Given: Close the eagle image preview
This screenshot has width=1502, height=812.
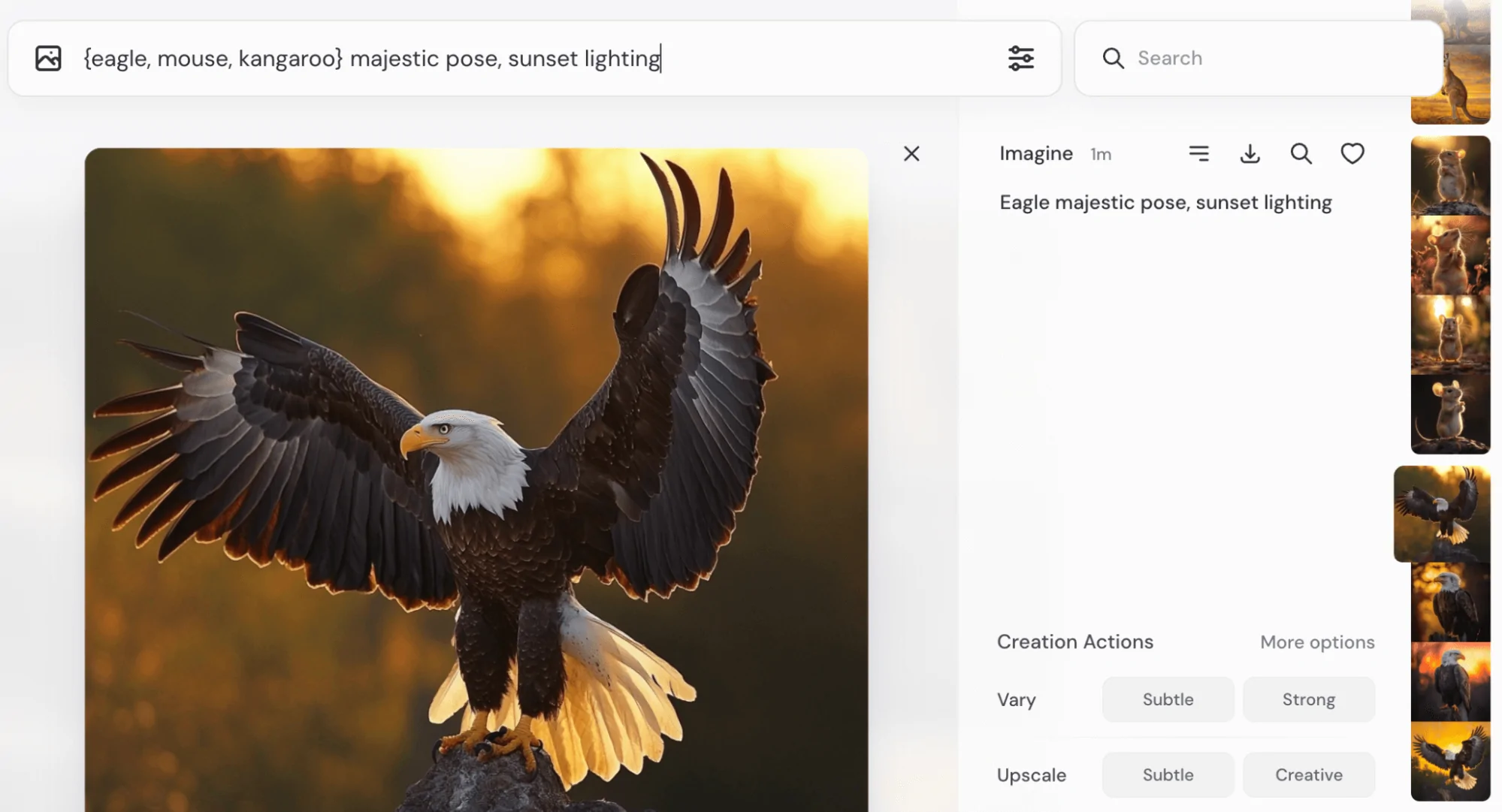Looking at the screenshot, I should coord(911,153).
